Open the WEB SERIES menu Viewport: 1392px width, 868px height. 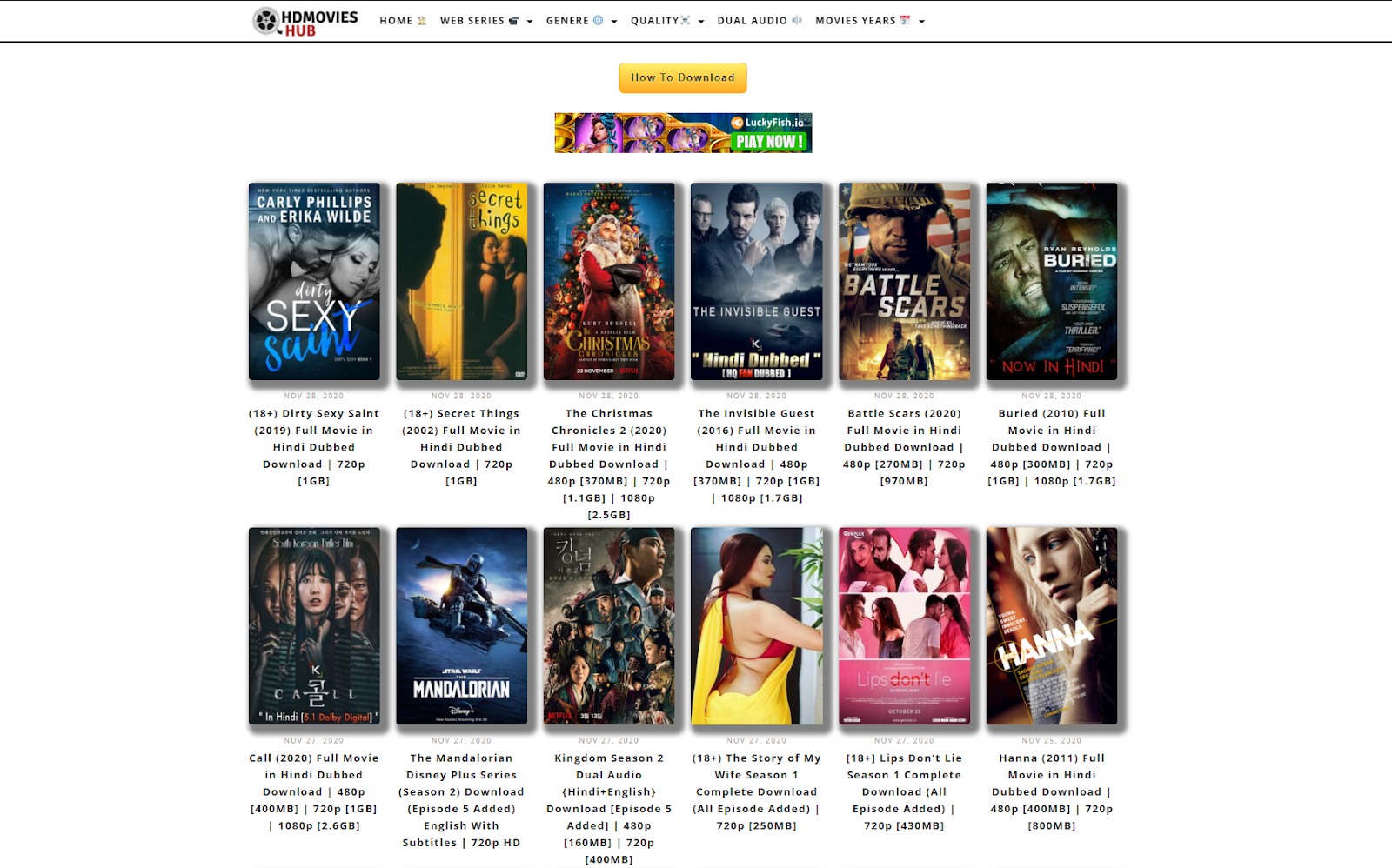[x=479, y=21]
